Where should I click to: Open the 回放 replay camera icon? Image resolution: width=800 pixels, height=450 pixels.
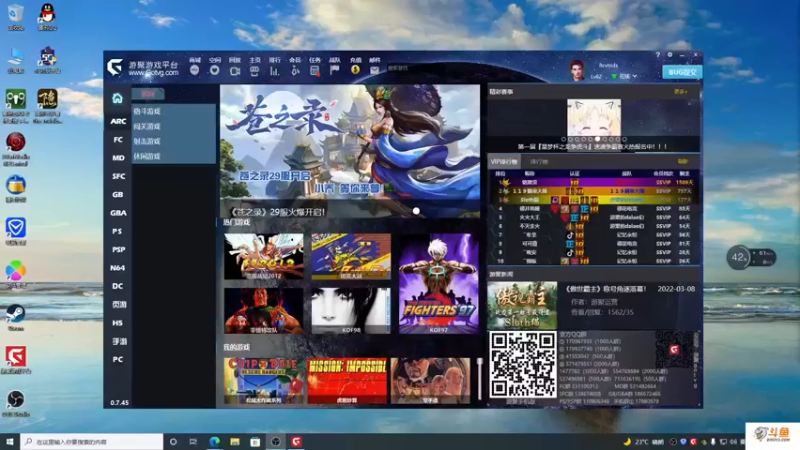coord(235,71)
